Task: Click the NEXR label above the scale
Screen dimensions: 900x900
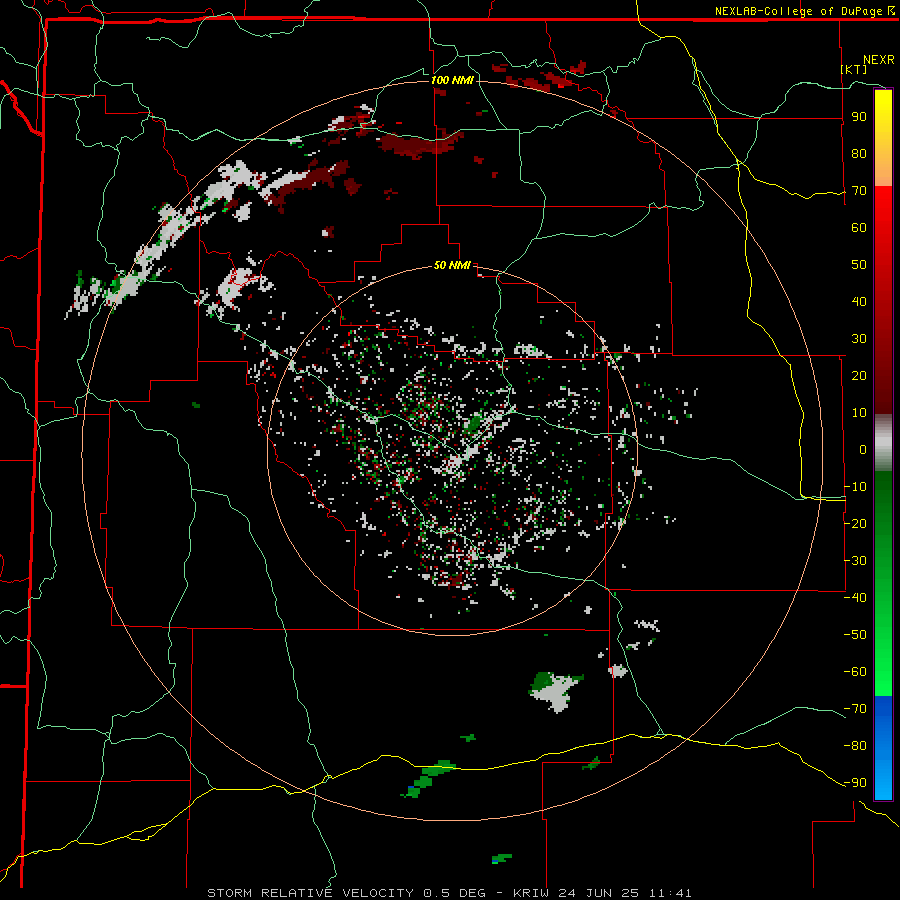Action: coord(878,60)
